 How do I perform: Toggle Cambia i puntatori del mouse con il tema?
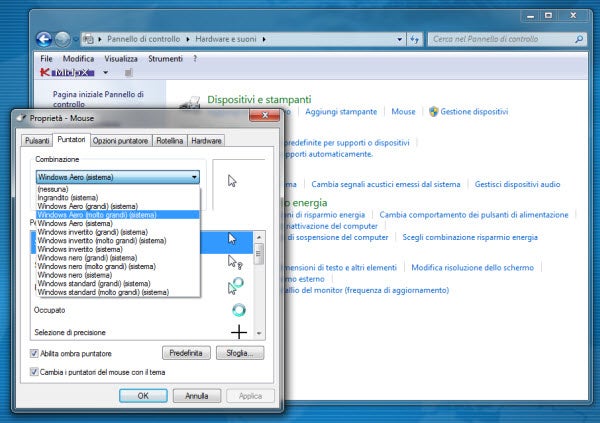click(x=34, y=372)
